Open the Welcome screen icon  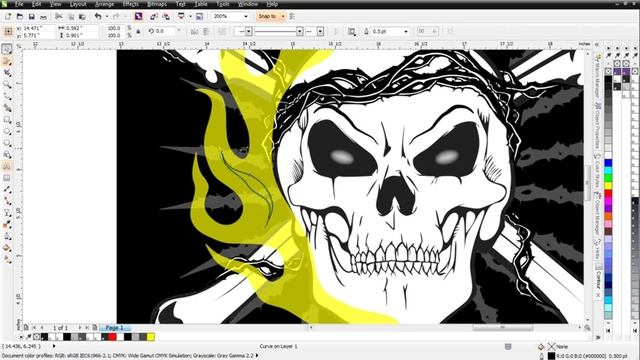(199, 17)
